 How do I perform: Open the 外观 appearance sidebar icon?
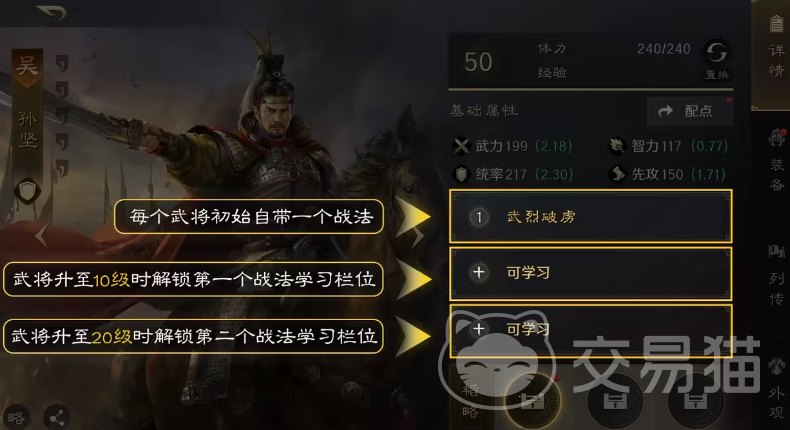[x=776, y=388]
